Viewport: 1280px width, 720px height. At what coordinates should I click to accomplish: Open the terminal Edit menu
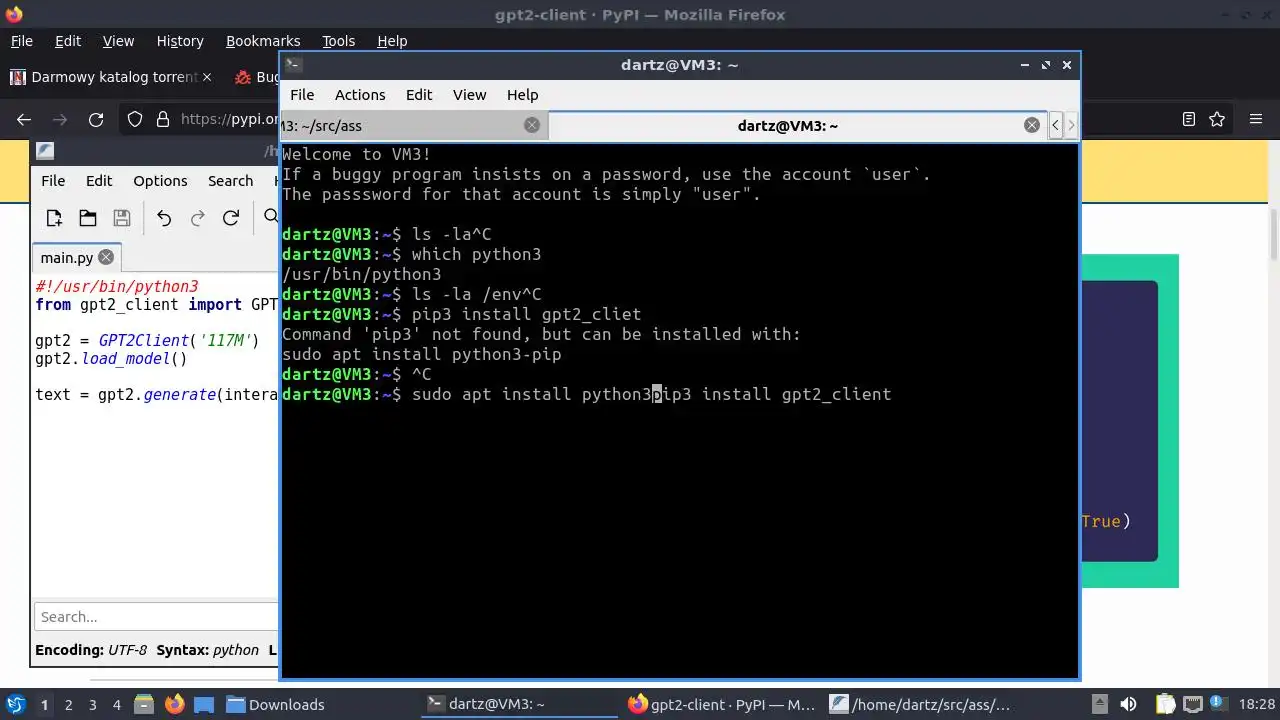coord(419,95)
